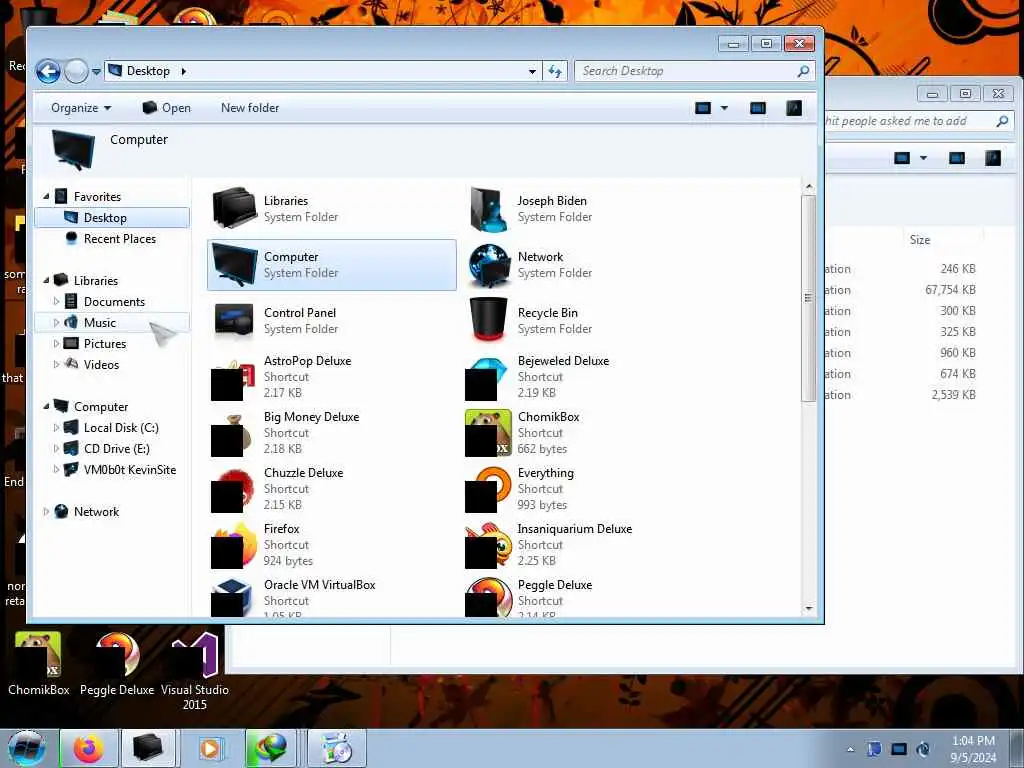Click the Forward navigation button

(x=76, y=71)
